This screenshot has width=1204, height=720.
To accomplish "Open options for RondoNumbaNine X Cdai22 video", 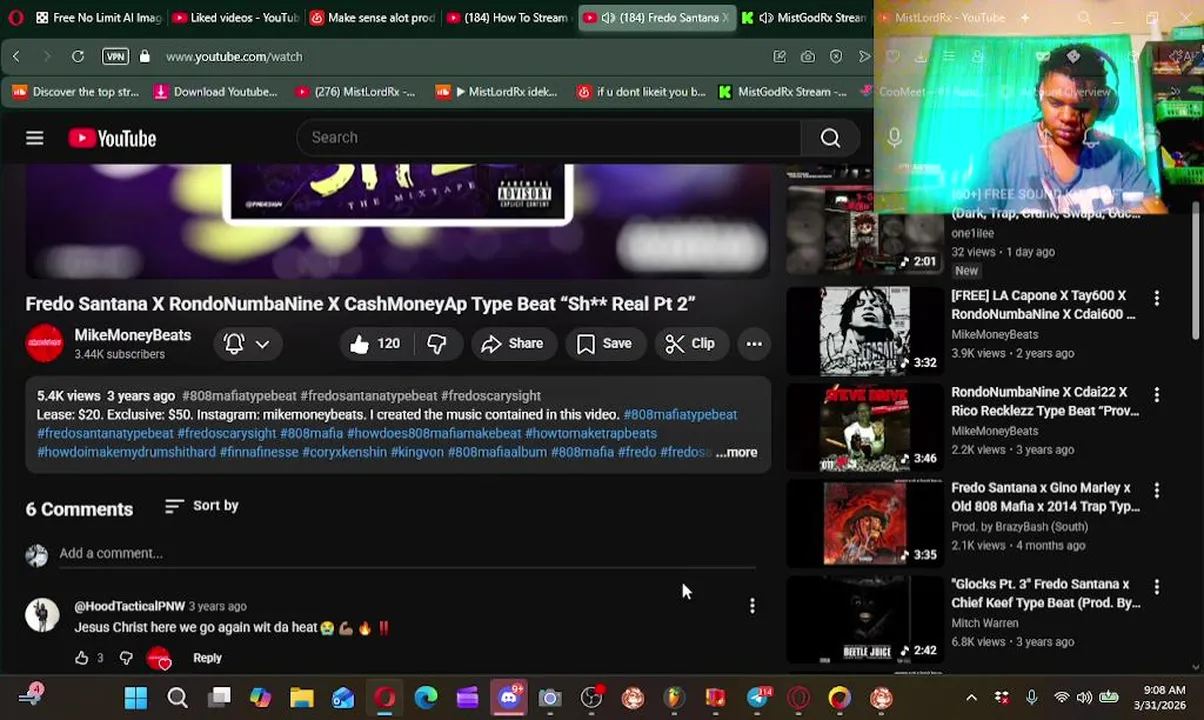I will [x=1156, y=394].
